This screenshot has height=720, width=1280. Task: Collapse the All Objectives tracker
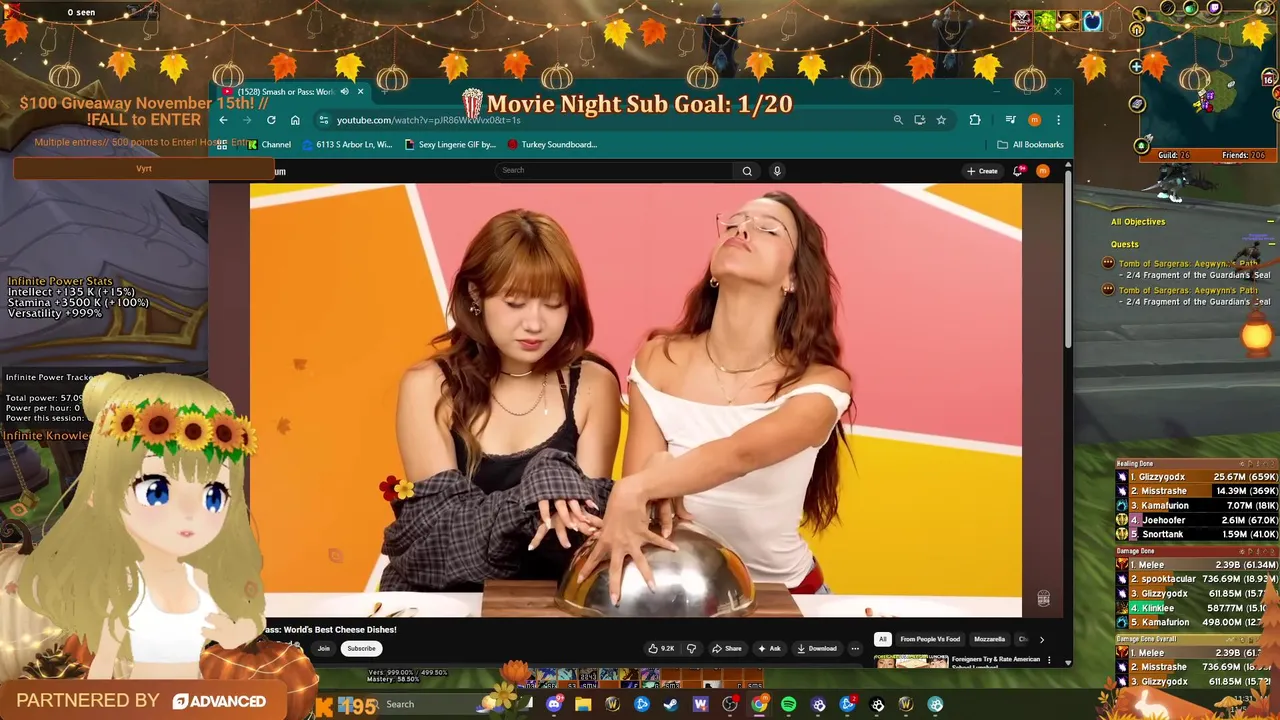[x=1270, y=222]
